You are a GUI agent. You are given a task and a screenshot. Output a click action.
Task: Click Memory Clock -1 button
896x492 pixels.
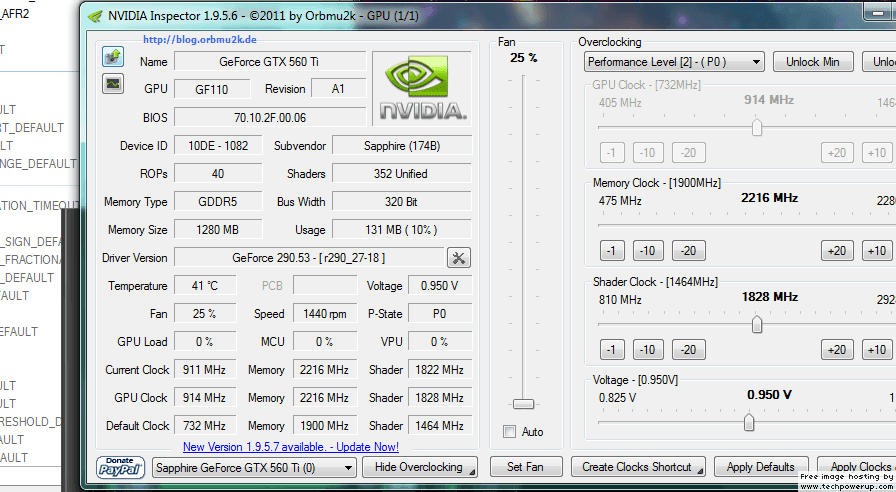point(612,251)
